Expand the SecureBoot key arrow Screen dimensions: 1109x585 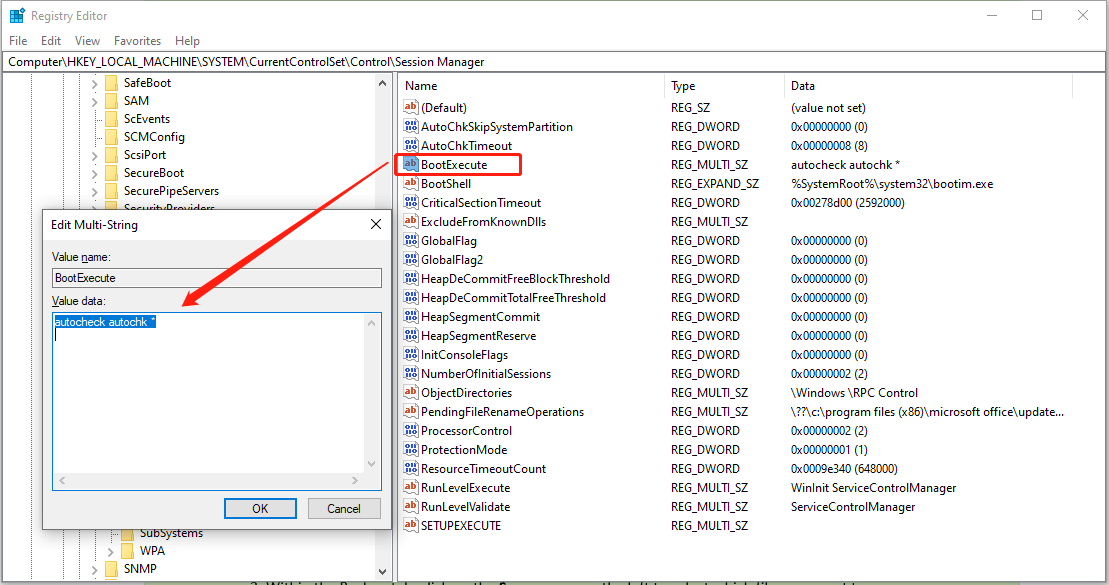click(95, 173)
